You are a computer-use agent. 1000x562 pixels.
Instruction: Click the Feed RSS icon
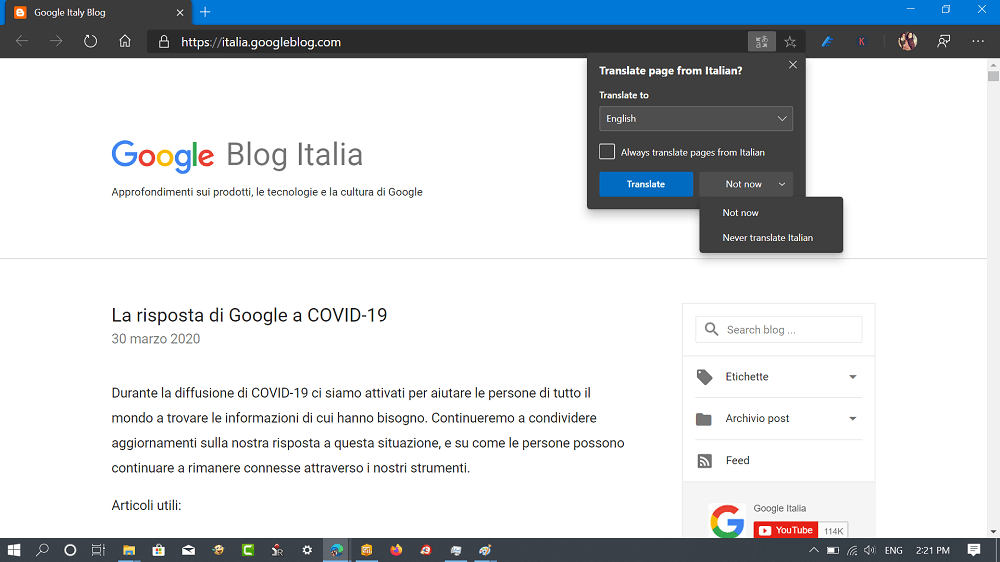point(704,461)
